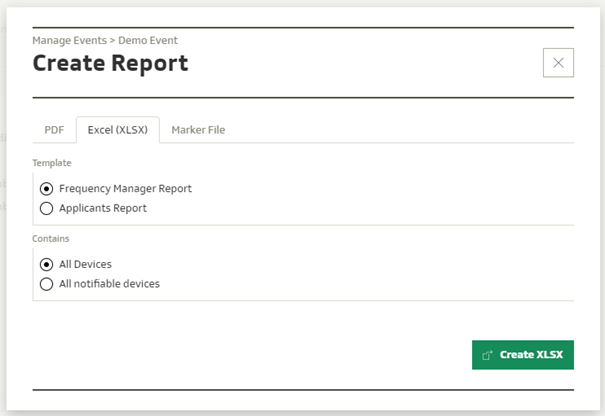Click the Create Report heading

110,64
